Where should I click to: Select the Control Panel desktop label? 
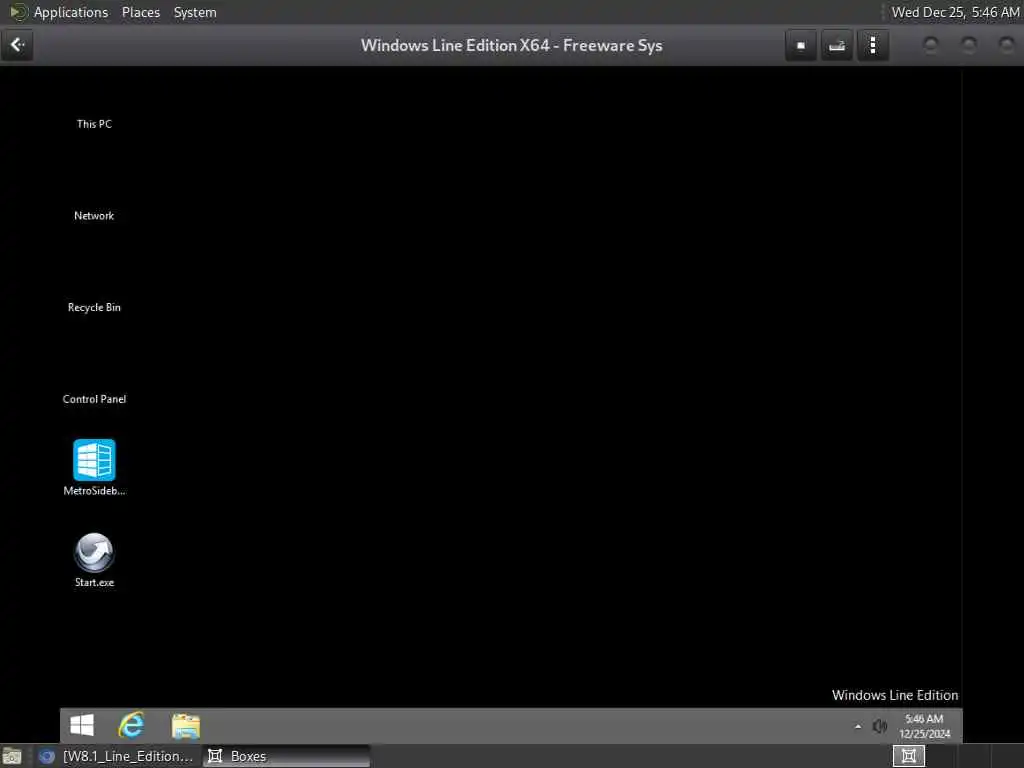pos(94,399)
